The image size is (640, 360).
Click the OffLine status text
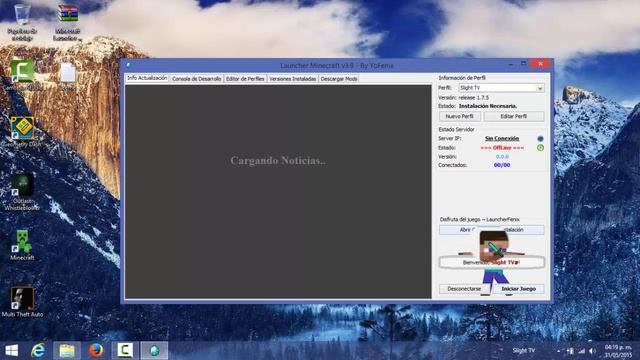pos(502,148)
